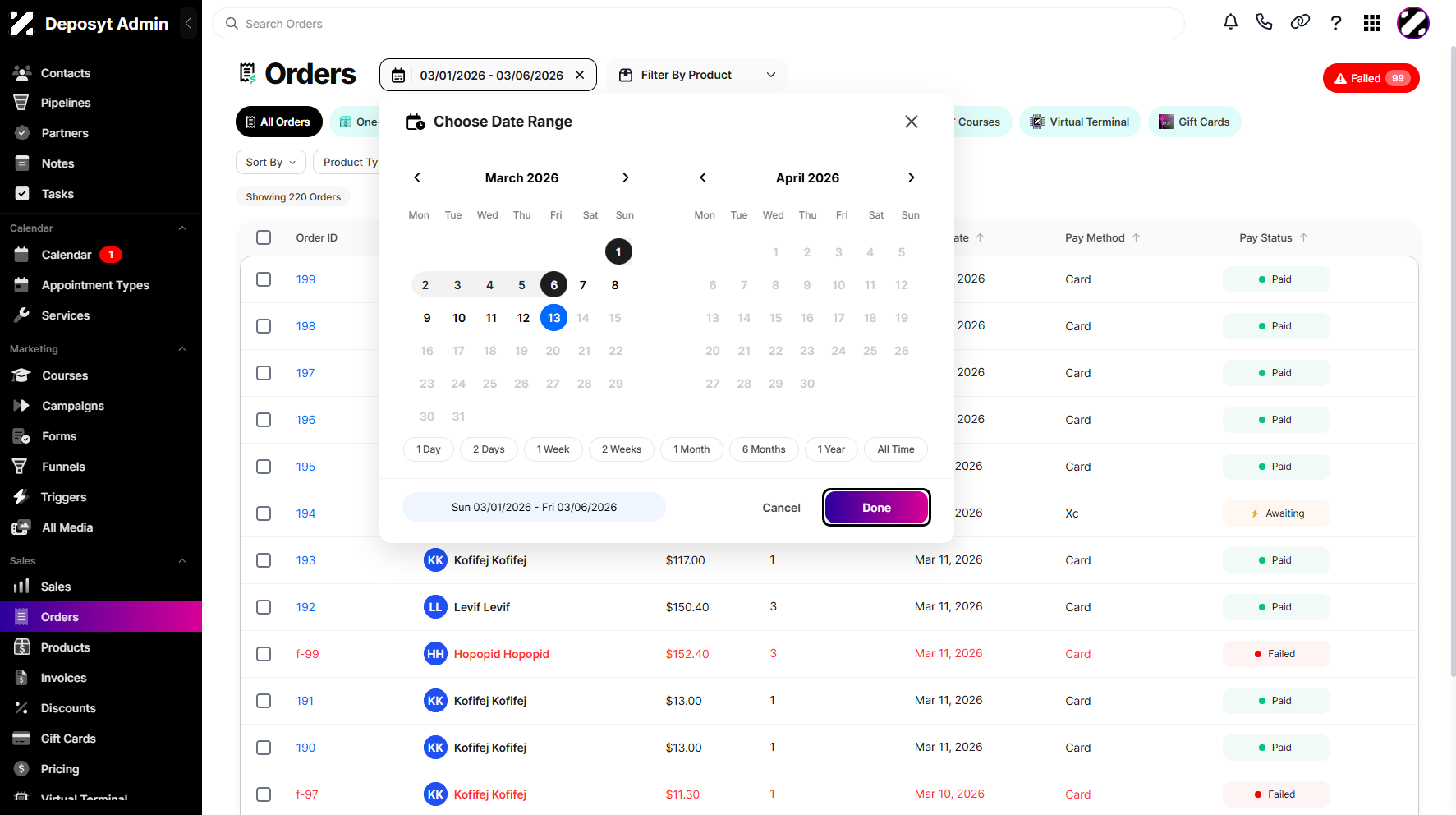This screenshot has height=815, width=1456.
Task: Close the Choose Date Range dialog
Action: (x=912, y=122)
